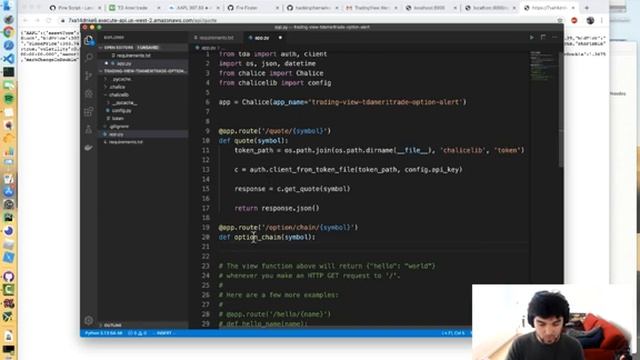The image size is (640, 360).
Task: Open the Source Control view icon
Action: [89, 76]
